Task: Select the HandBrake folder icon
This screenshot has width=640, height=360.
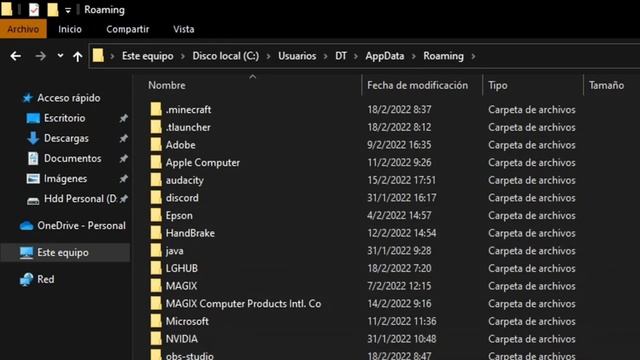Action: [x=156, y=233]
